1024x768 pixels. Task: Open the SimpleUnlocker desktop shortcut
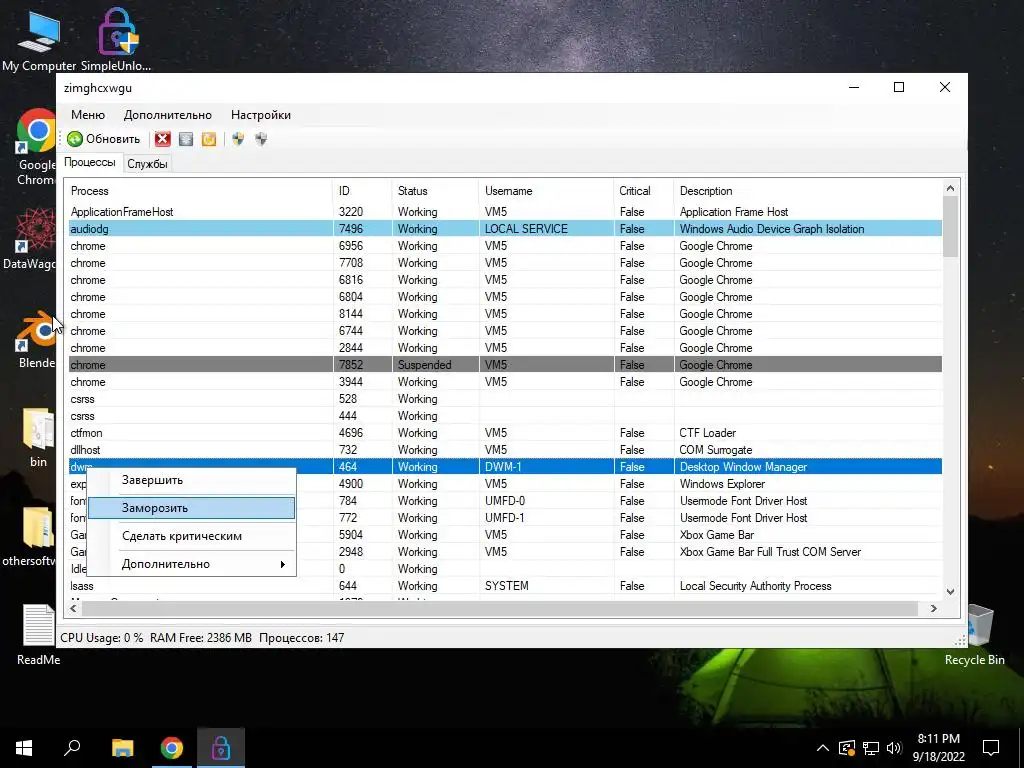[116, 40]
